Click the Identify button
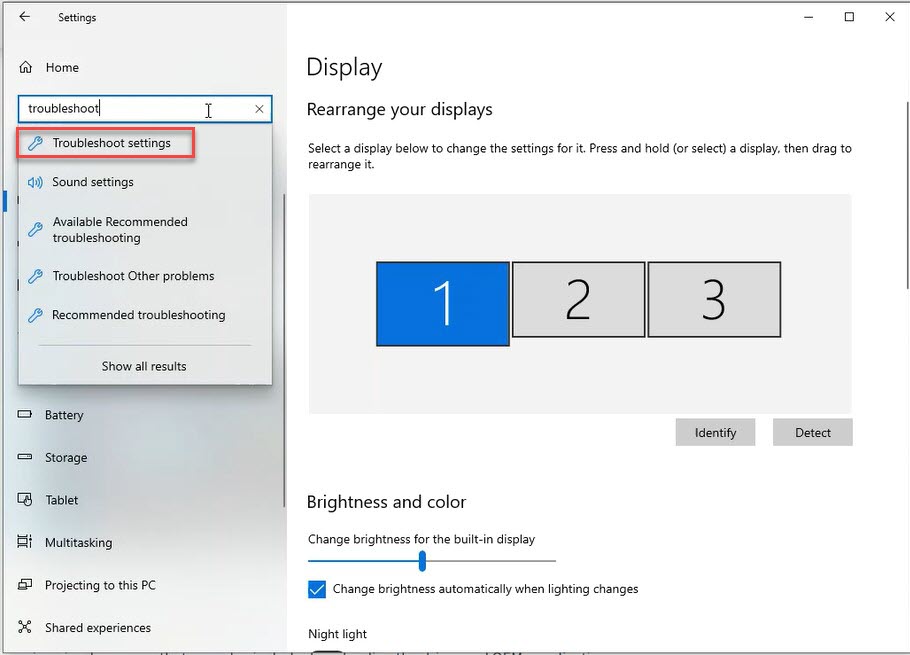This screenshot has height=655, width=910. 715,432
